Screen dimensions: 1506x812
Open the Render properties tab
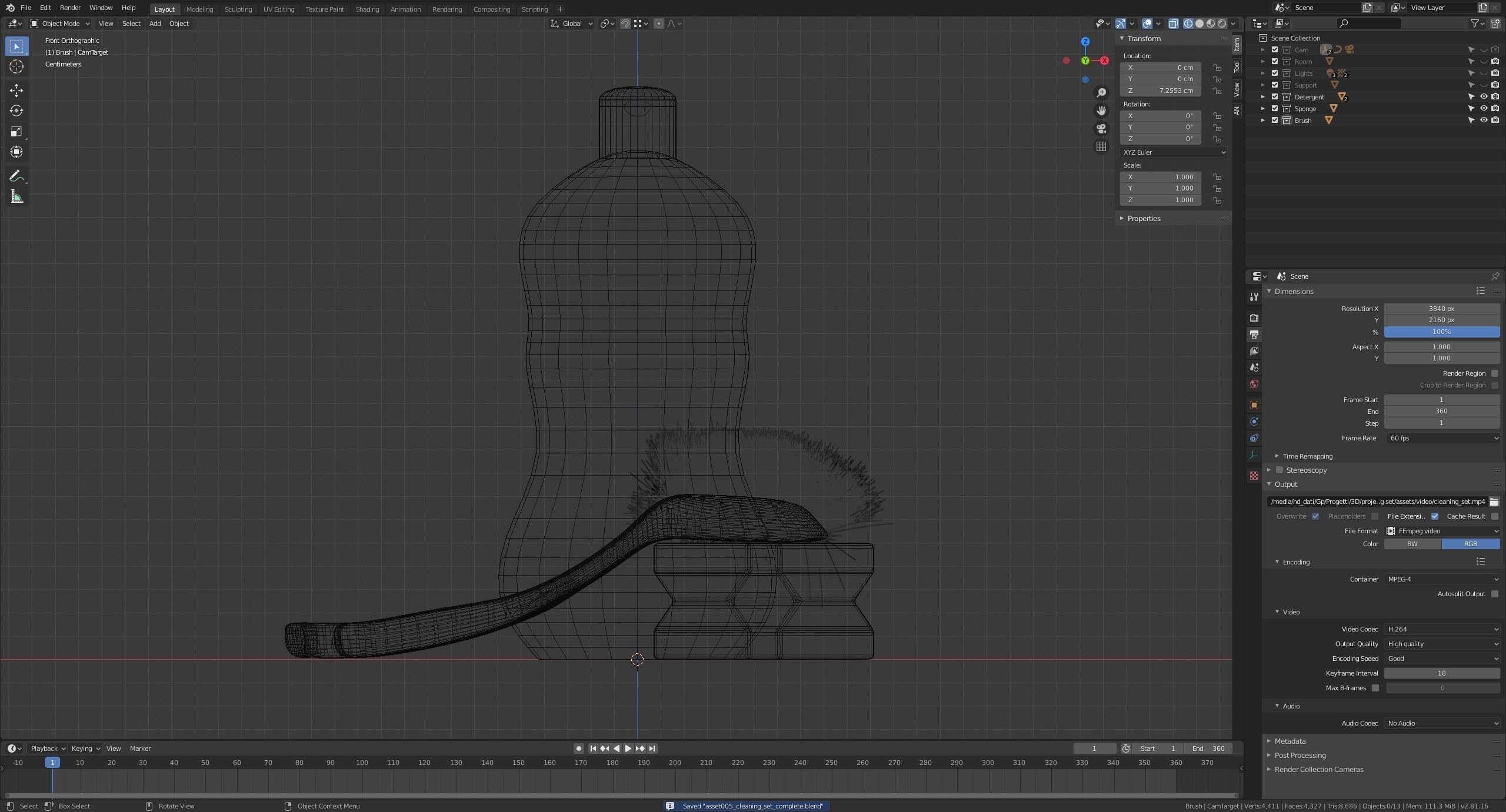1254,318
